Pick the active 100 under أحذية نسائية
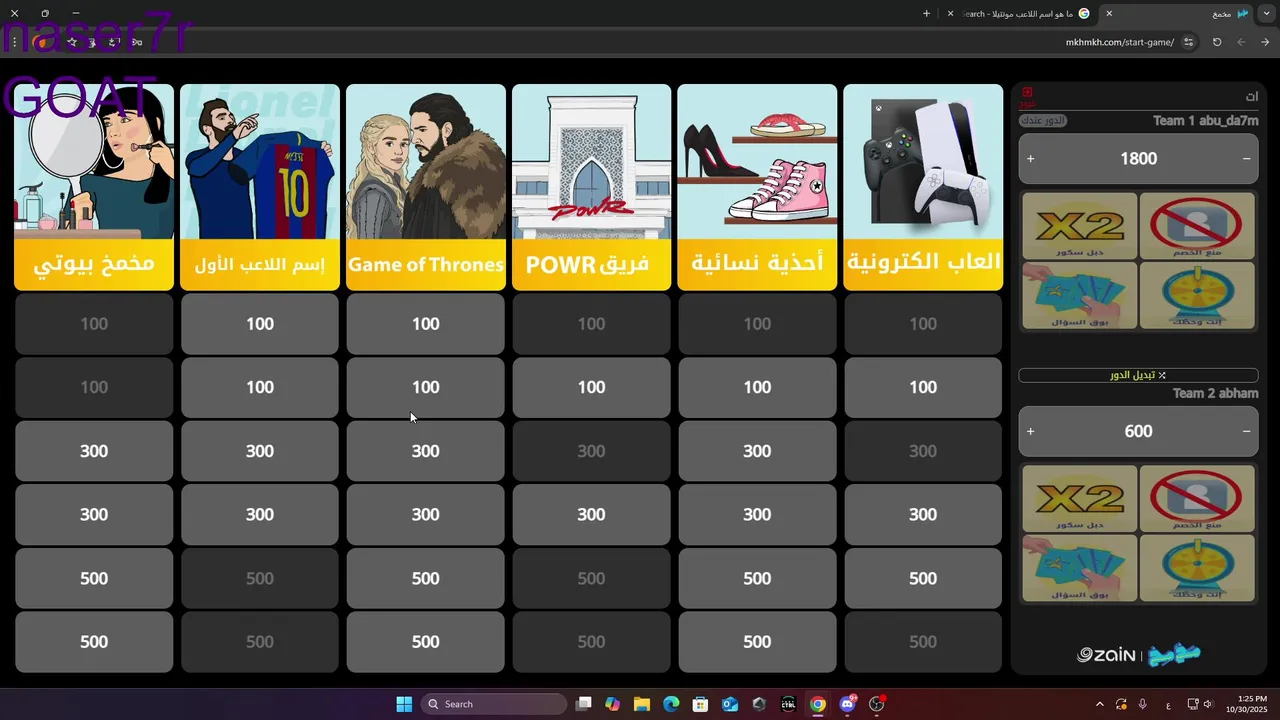Image resolution: width=1280 pixels, height=720 pixels. (x=757, y=387)
